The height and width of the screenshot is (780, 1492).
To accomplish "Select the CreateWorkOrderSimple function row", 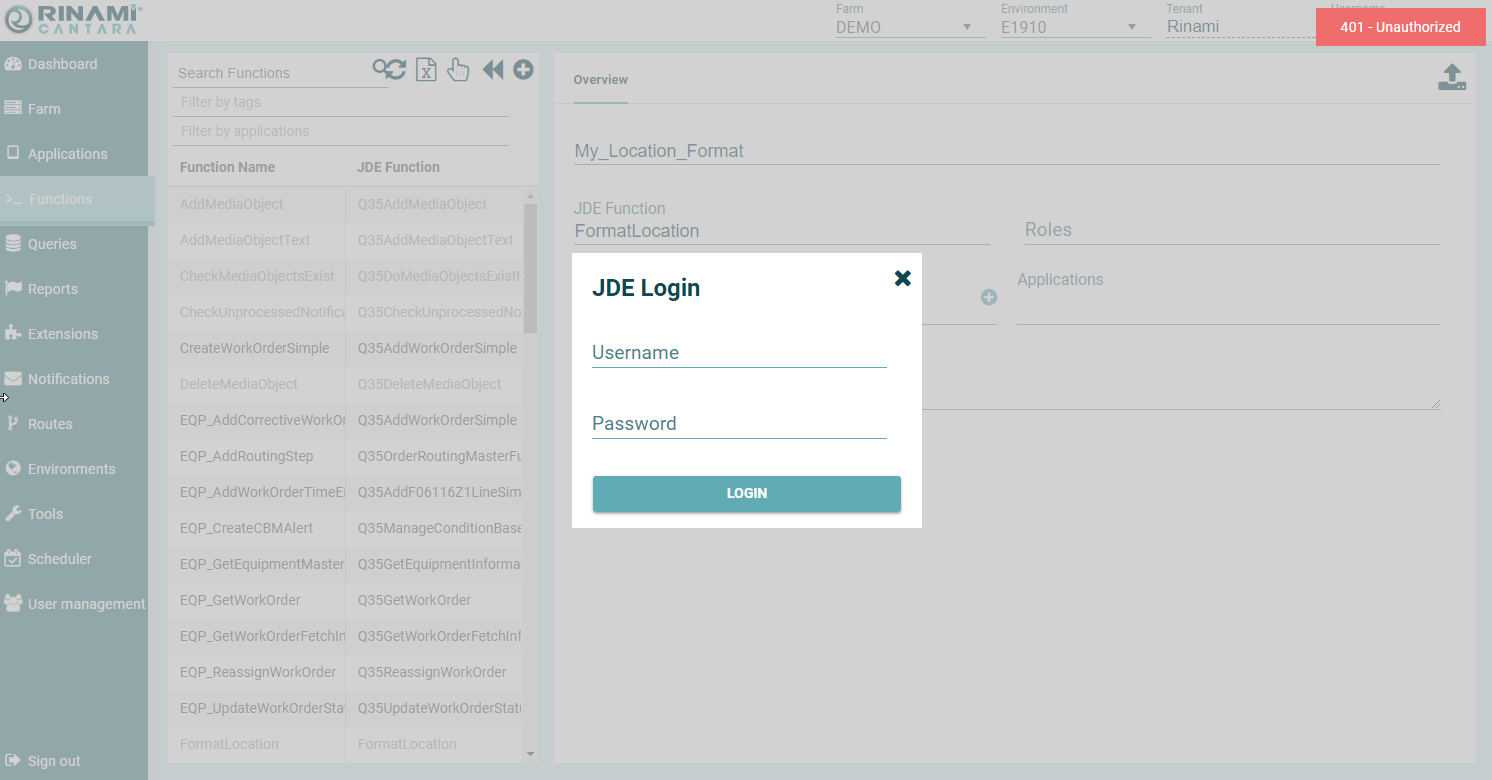I will pos(254,348).
